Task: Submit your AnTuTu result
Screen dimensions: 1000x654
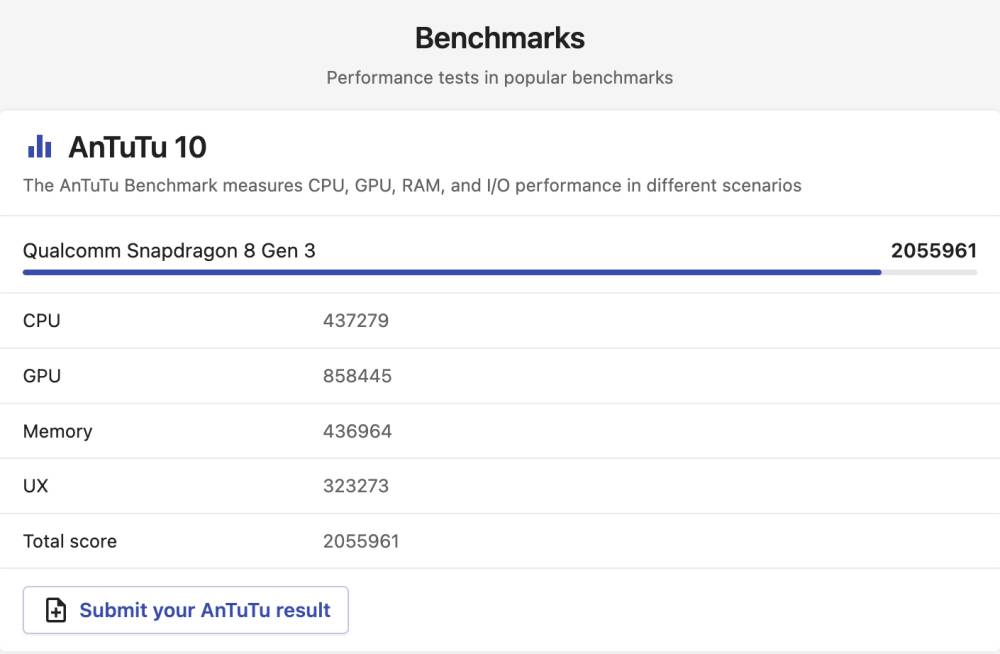Action: [186, 610]
